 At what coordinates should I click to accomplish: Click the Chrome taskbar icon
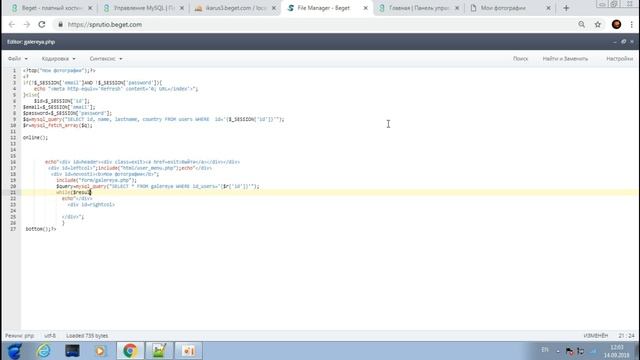[130, 351]
